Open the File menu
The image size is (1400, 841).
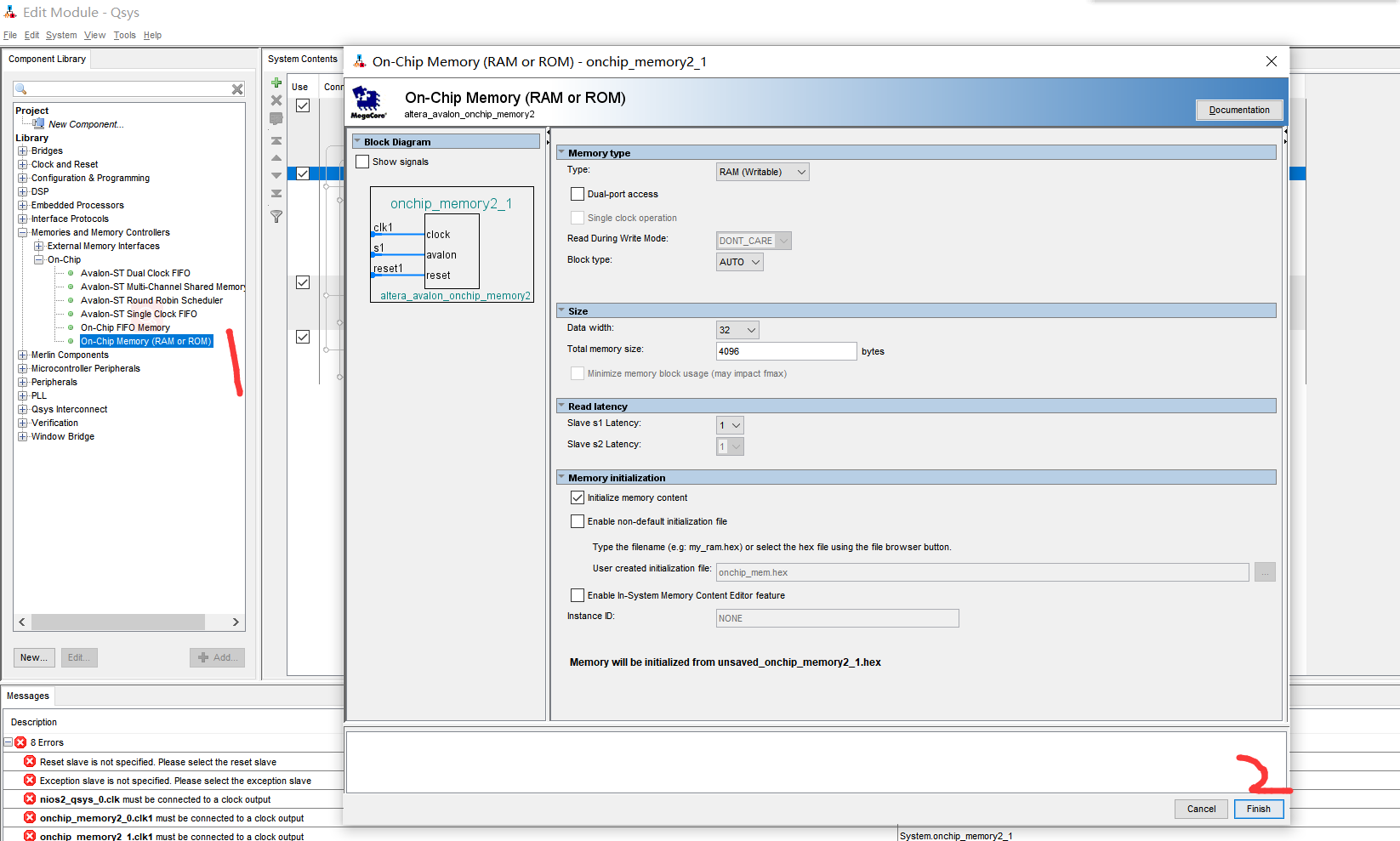10,35
